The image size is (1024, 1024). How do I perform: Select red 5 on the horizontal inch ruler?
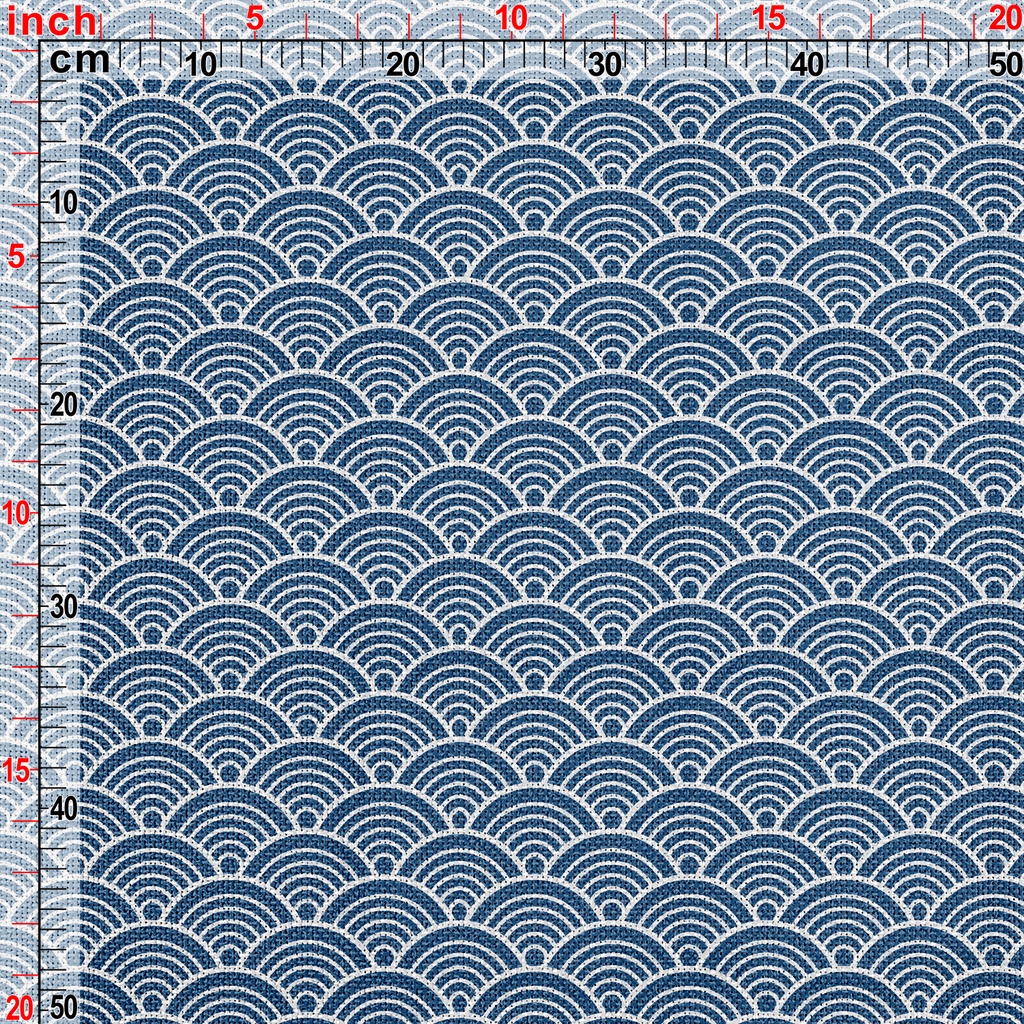[255, 20]
